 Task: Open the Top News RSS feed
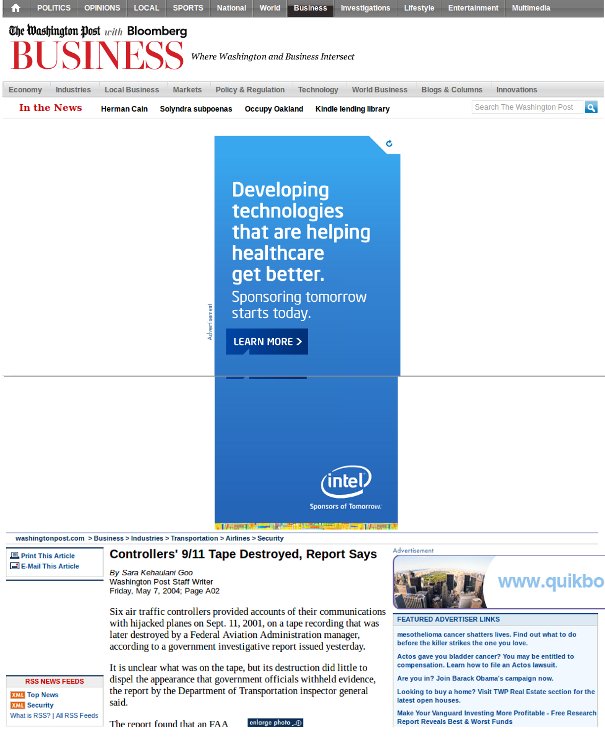pyautogui.click(x=43, y=695)
